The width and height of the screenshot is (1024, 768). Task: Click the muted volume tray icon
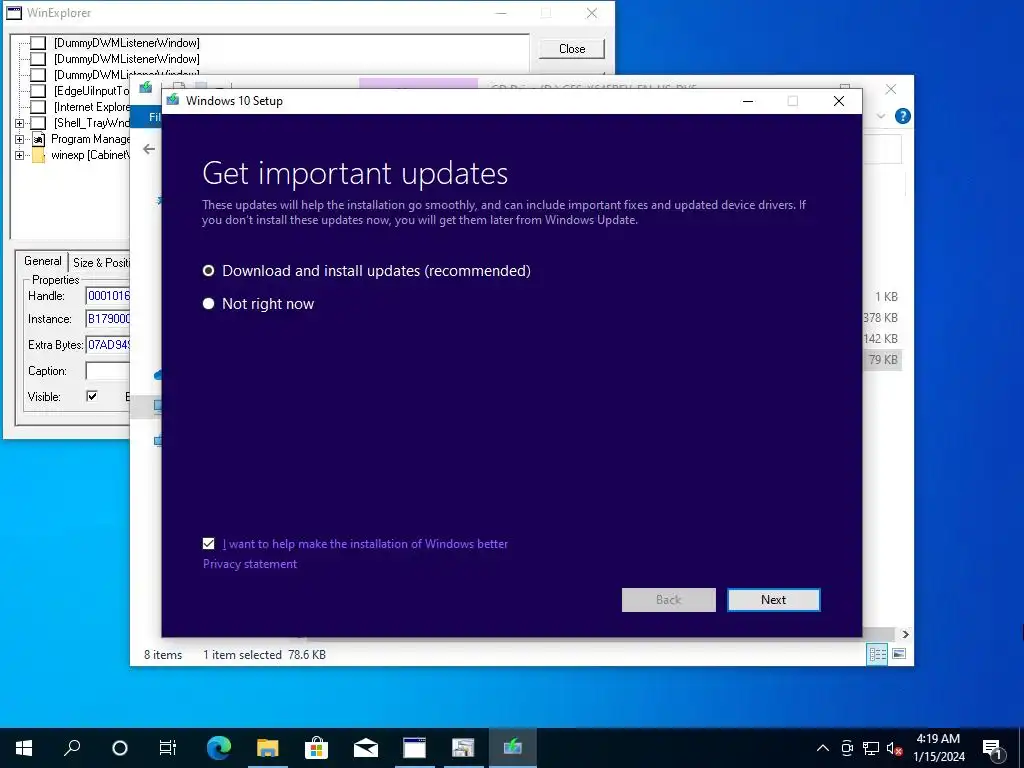tap(894, 748)
